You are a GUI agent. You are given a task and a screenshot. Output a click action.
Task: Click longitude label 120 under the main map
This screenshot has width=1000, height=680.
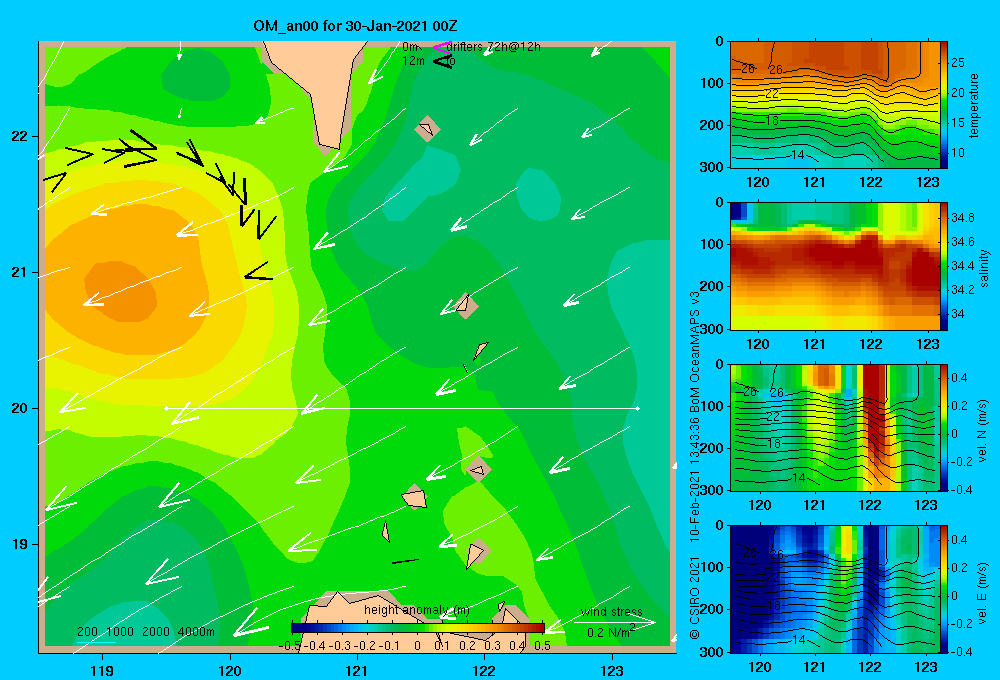(x=230, y=671)
